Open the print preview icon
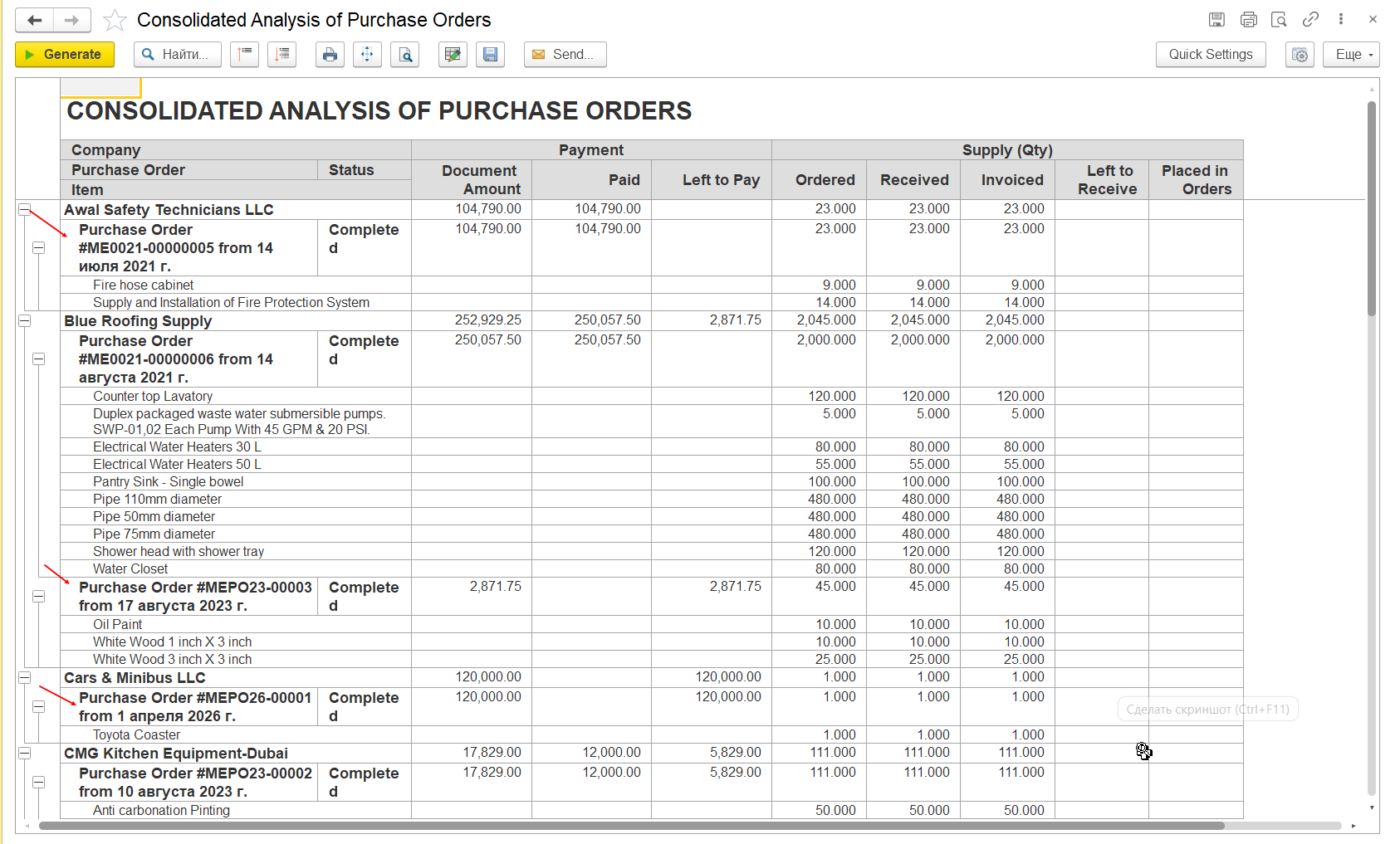1400x844 pixels. coord(405,55)
